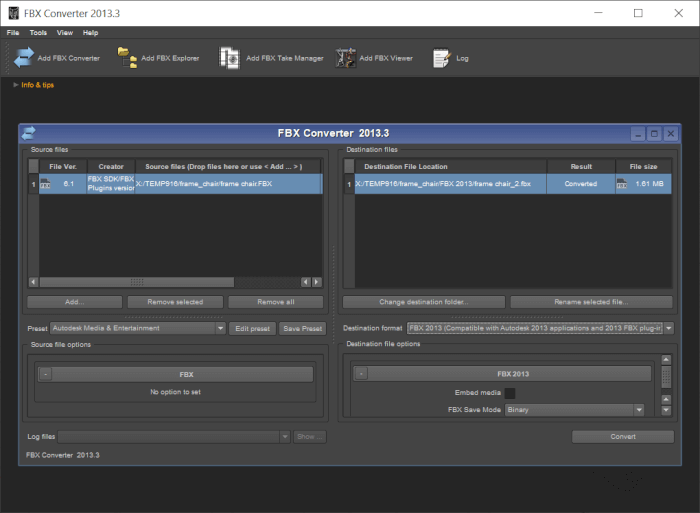
Task: Open the Tools menu
Action: point(38,33)
